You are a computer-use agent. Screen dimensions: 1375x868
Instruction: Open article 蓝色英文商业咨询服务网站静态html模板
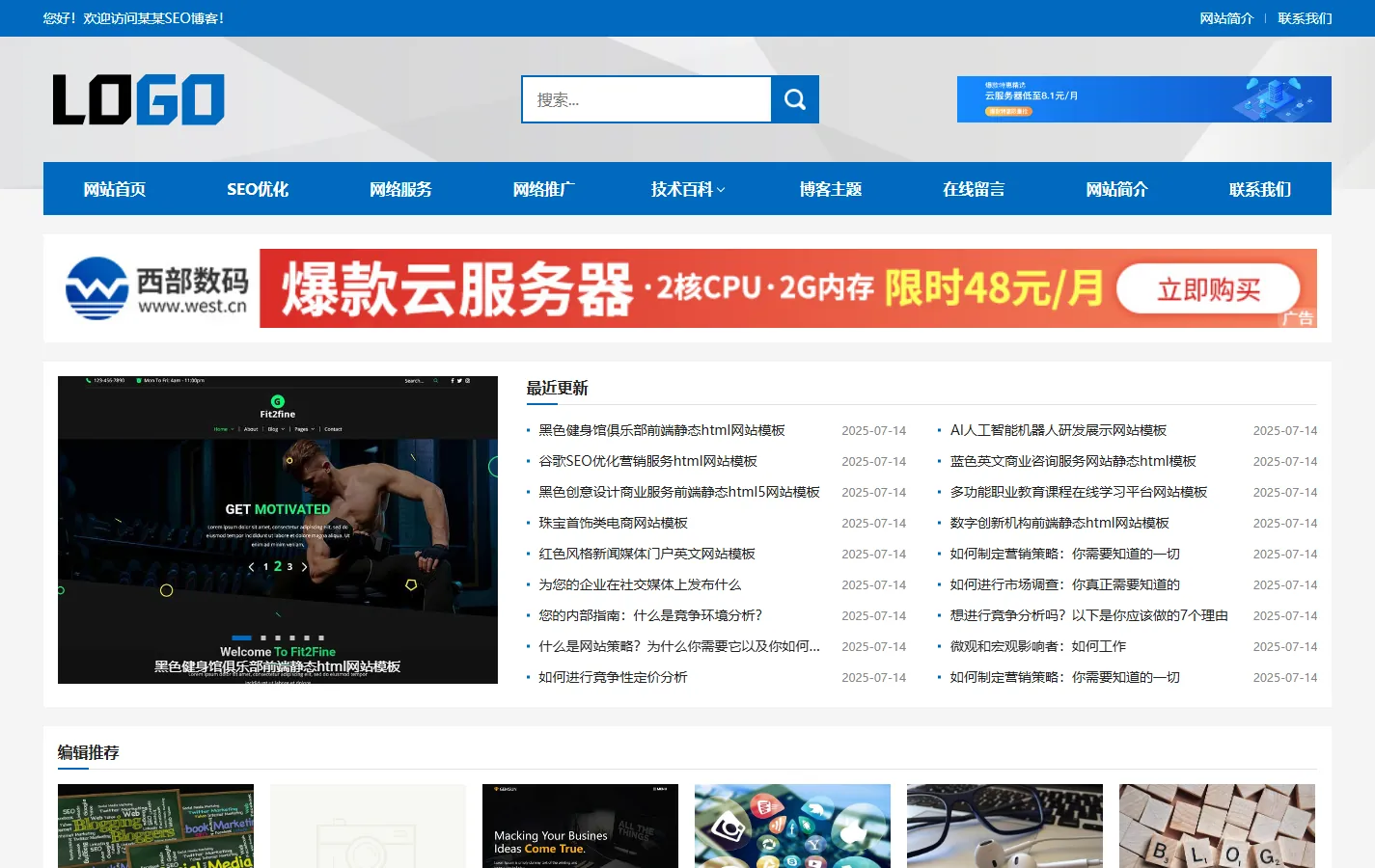pos(1073,461)
